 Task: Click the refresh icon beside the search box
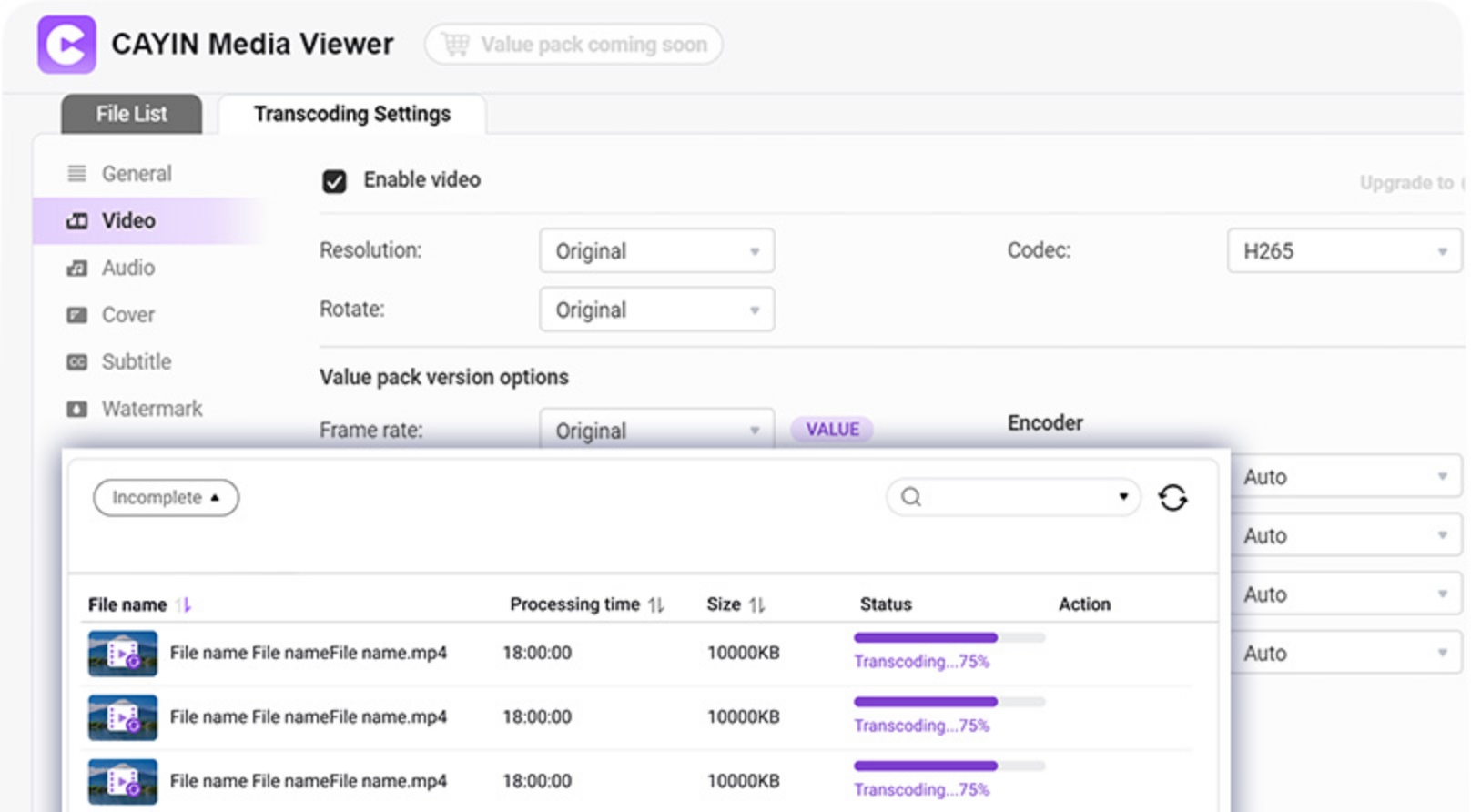click(1172, 498)
